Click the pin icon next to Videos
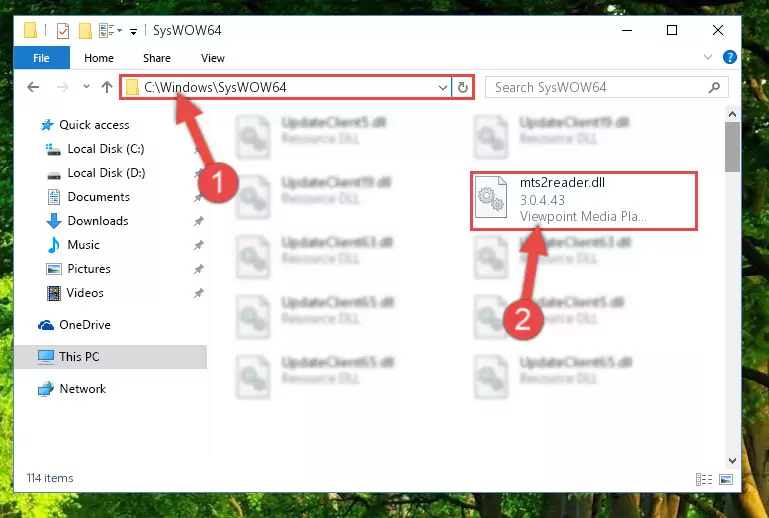769x518 pixels. [199, 293]
